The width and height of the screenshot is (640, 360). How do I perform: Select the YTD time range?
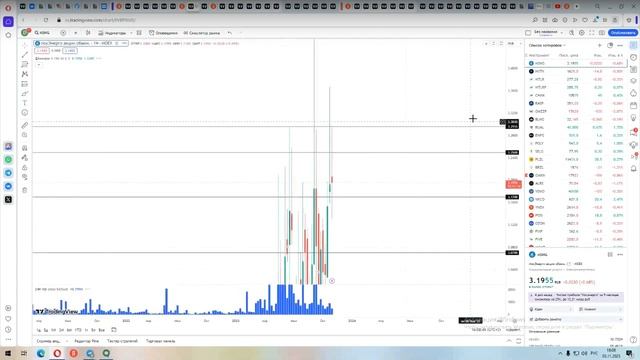(x=78, y=330)
